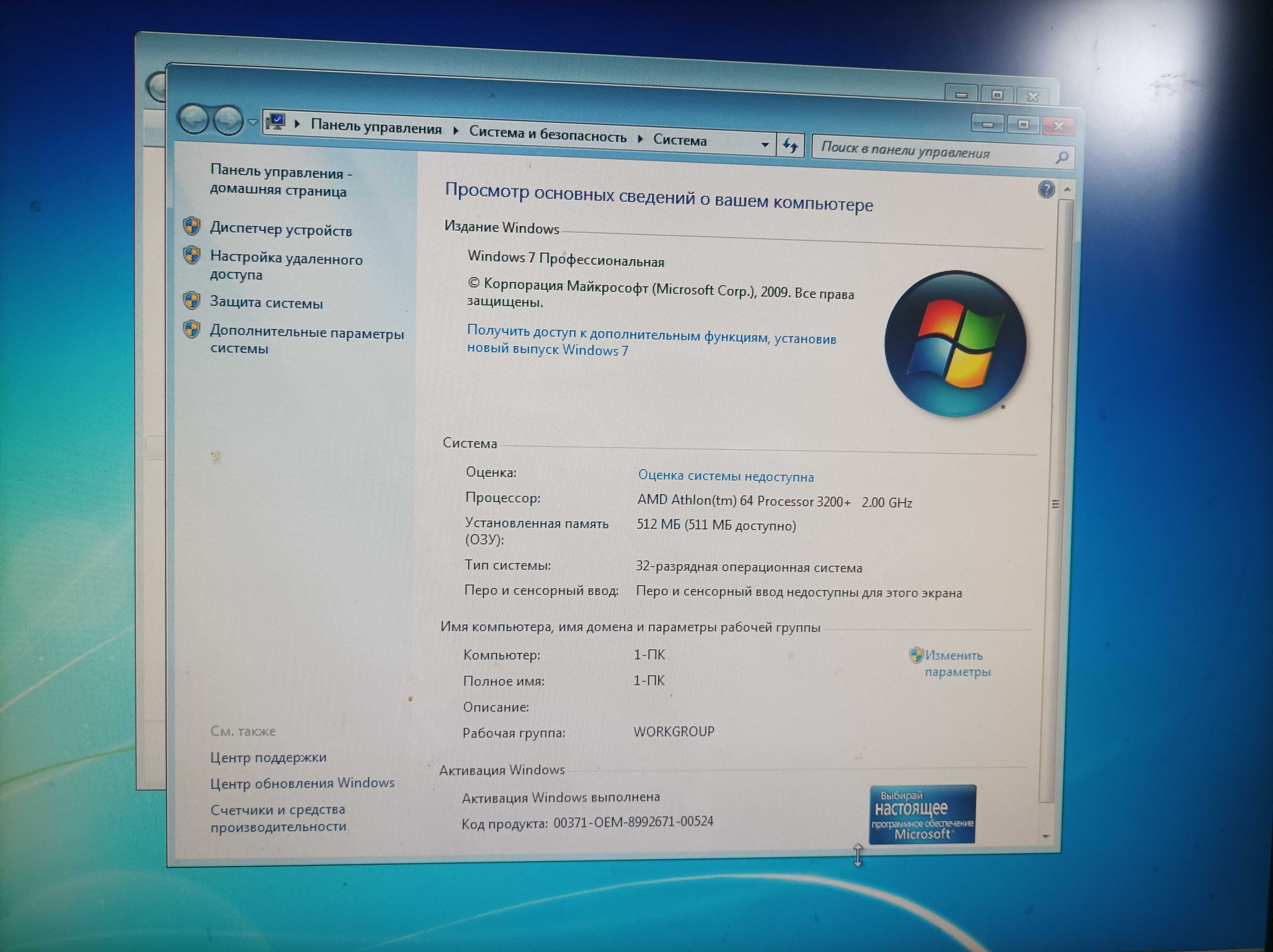1273x952 pixels.
Task: Open Оценка системы недоступна link
Action: pyautogui.click(x=726, y=476)
